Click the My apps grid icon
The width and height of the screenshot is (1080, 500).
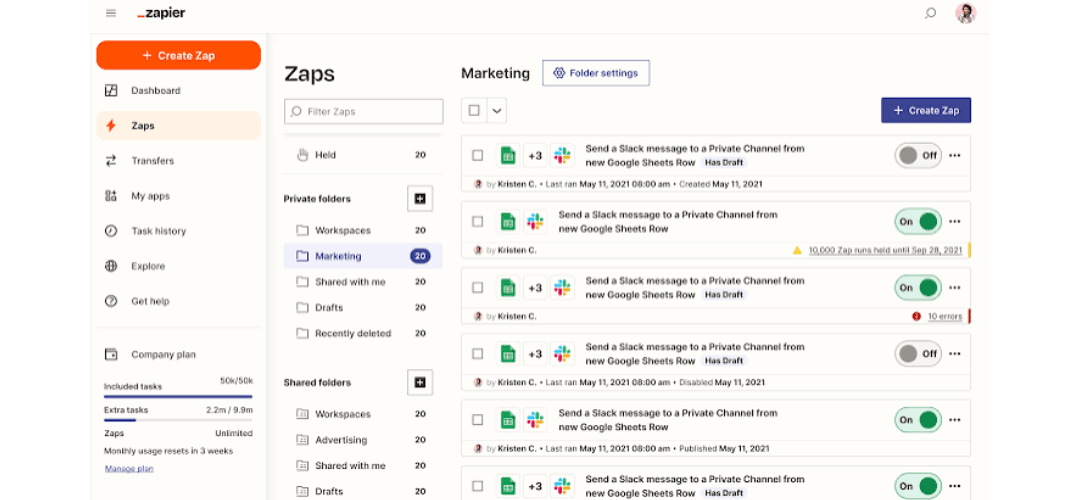(111, 196)
